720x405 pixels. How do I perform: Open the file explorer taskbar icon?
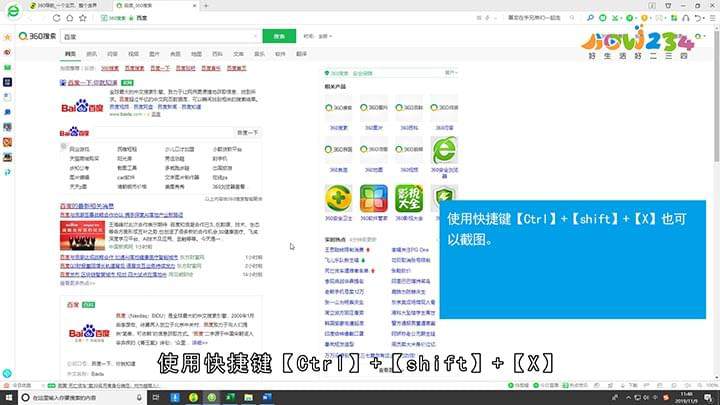pos(248,397)
